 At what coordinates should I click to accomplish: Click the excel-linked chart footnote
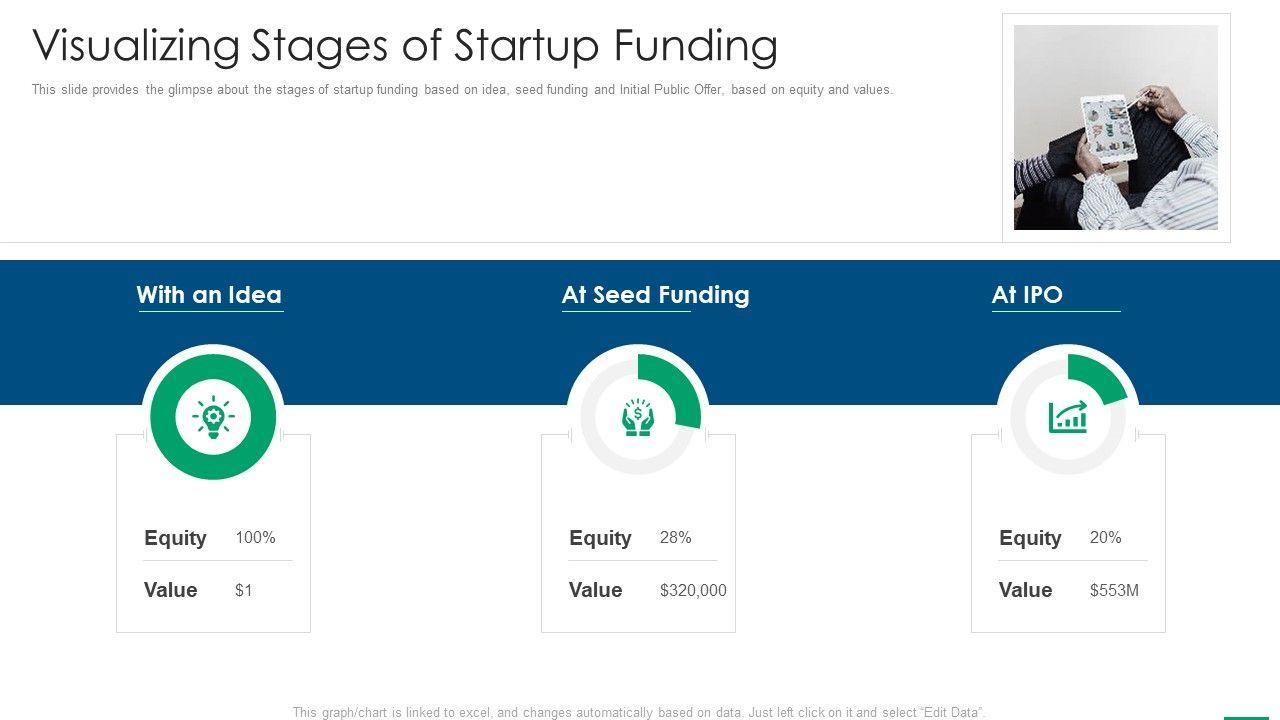pos(639,712)
